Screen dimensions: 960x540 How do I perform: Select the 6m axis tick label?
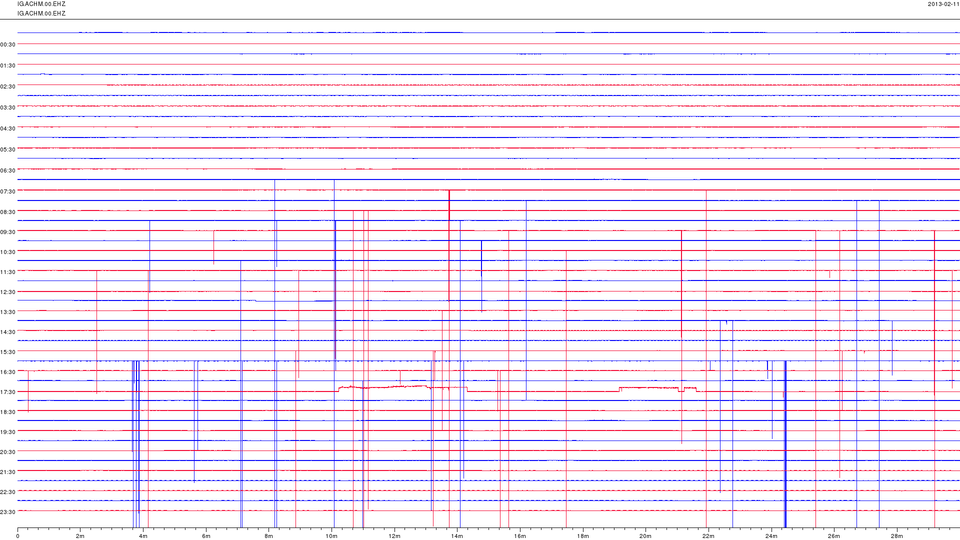[x=206, y=536]
